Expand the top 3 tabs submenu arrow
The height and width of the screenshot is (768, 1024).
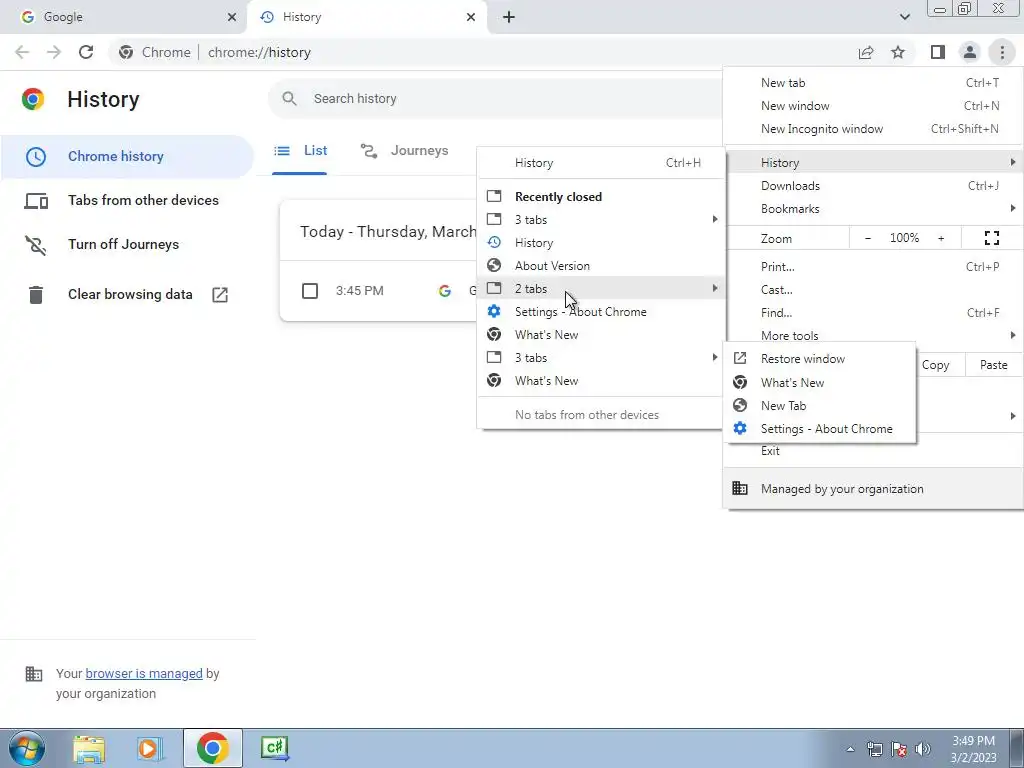[714, 219]
